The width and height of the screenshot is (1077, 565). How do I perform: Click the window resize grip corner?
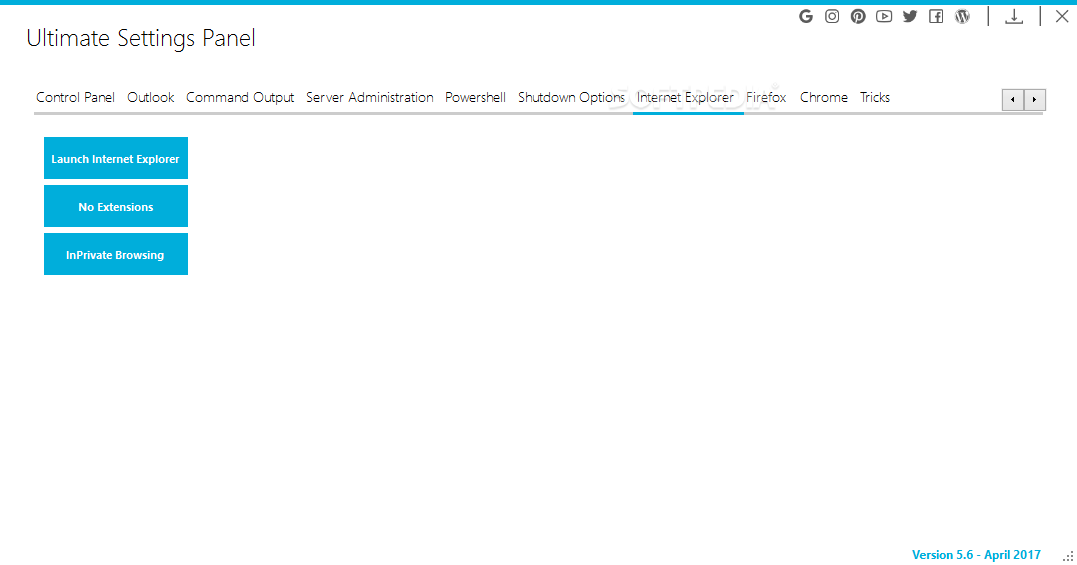click(1068, 557)
